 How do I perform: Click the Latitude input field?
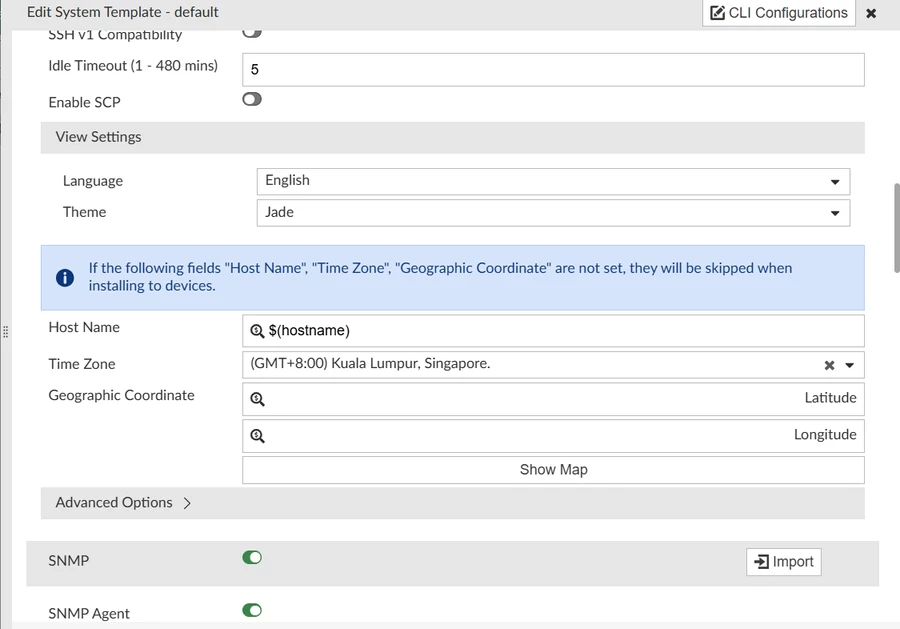[x=553, y=399]
